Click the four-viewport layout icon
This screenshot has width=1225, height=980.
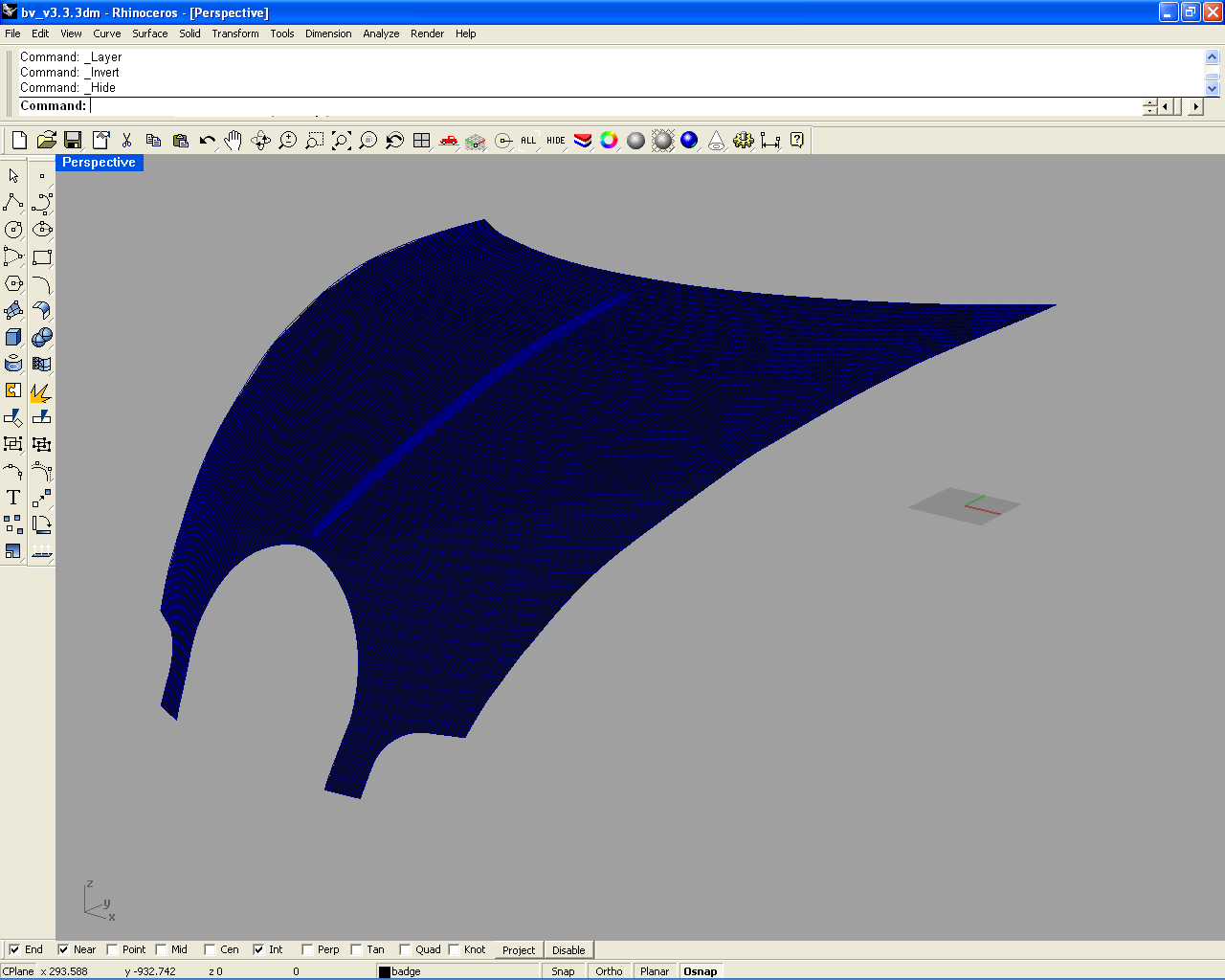point(421,141)
